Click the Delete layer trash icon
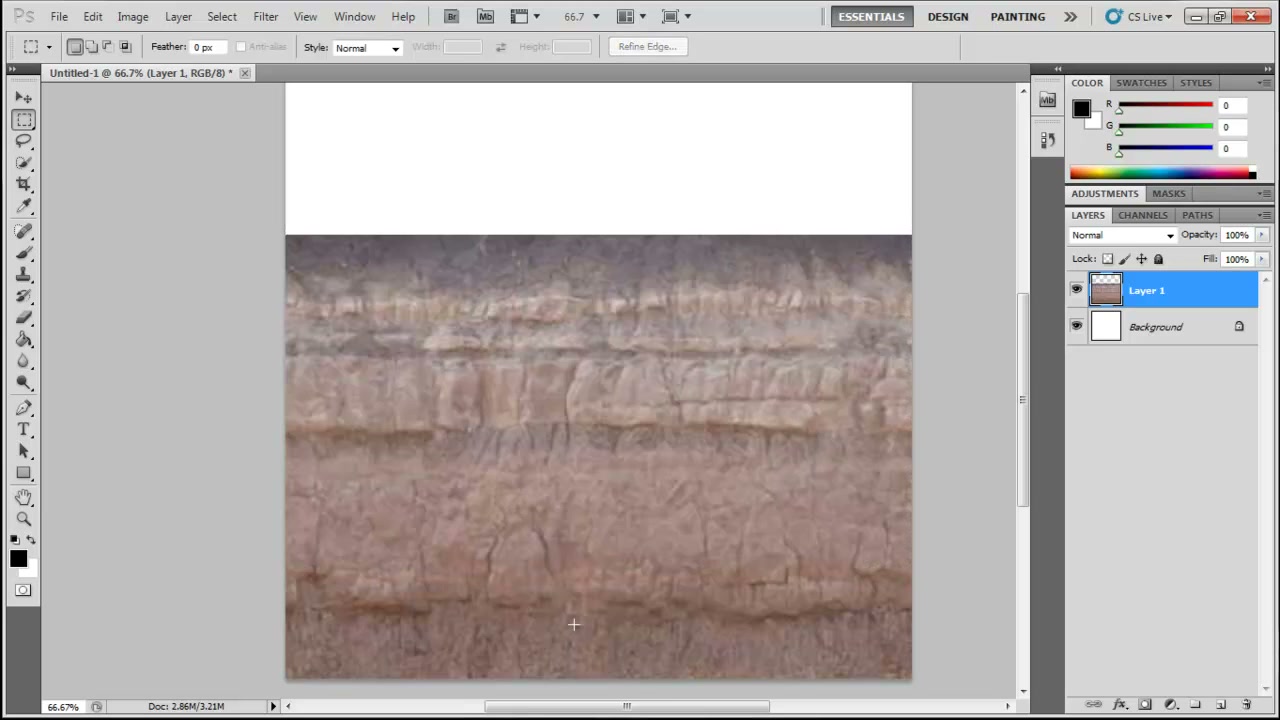This screenshot has height=720, width=1280. pos(1246,705)
